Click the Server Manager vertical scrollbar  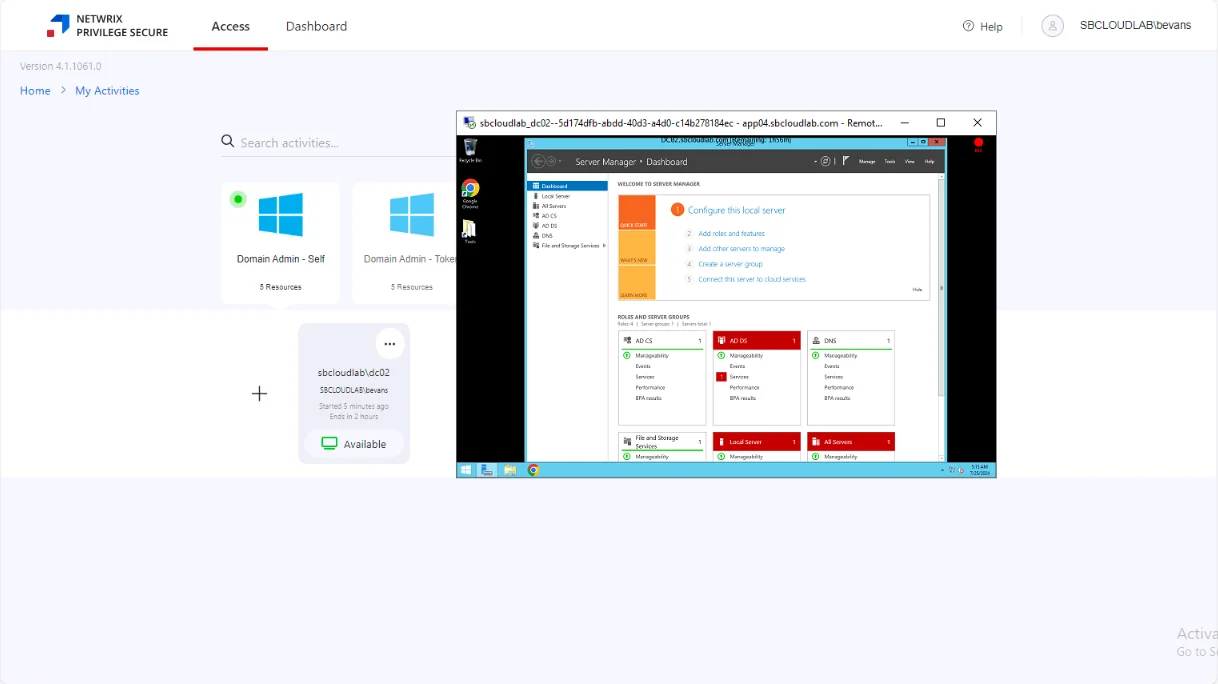(x=940, y=290)
